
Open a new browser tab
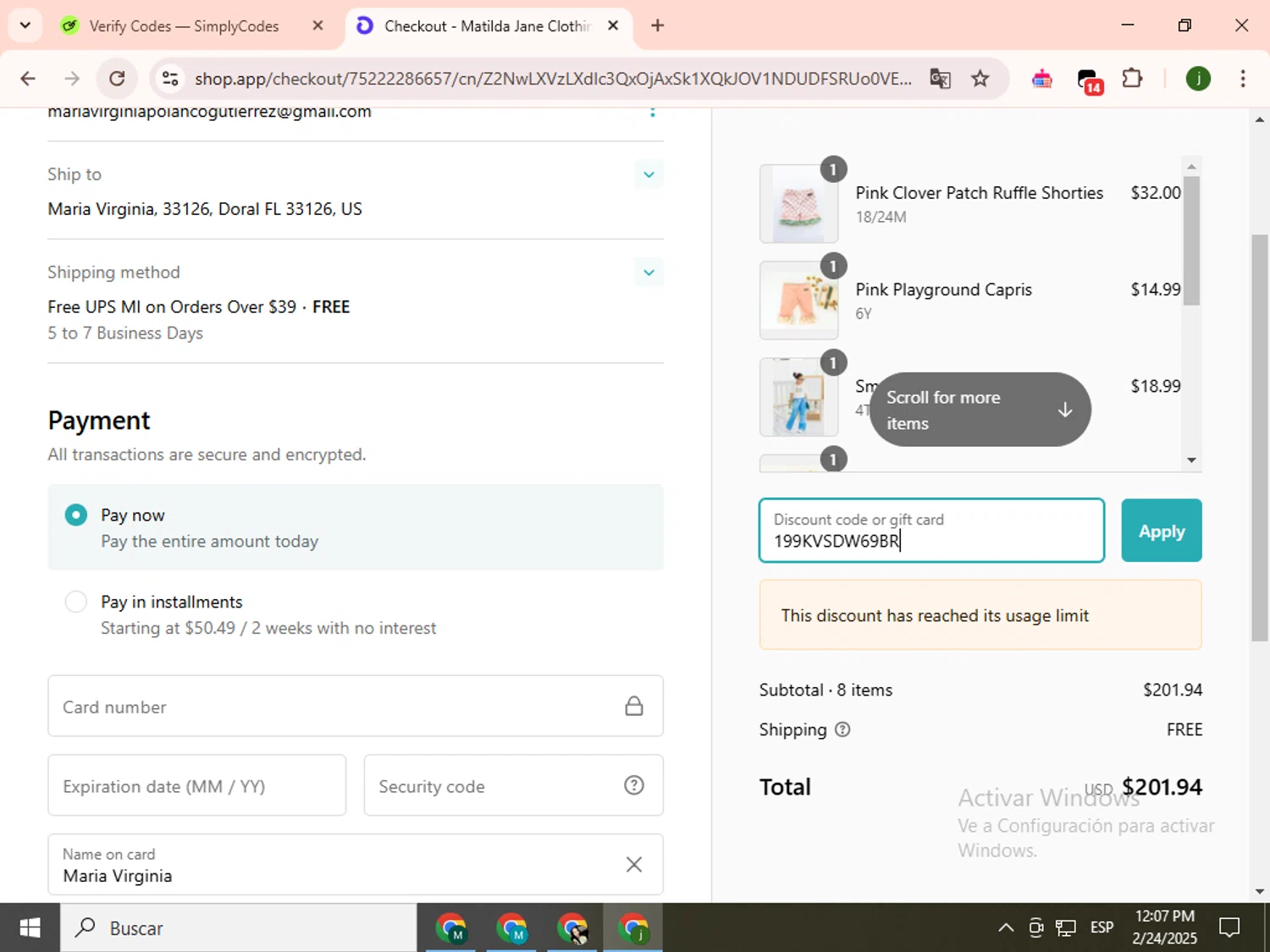[x=657, y=25]
